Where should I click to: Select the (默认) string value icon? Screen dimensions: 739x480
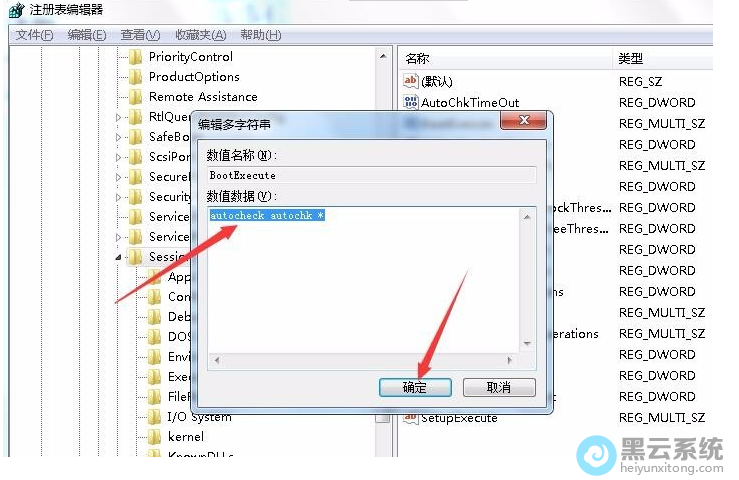pos(411,81)
